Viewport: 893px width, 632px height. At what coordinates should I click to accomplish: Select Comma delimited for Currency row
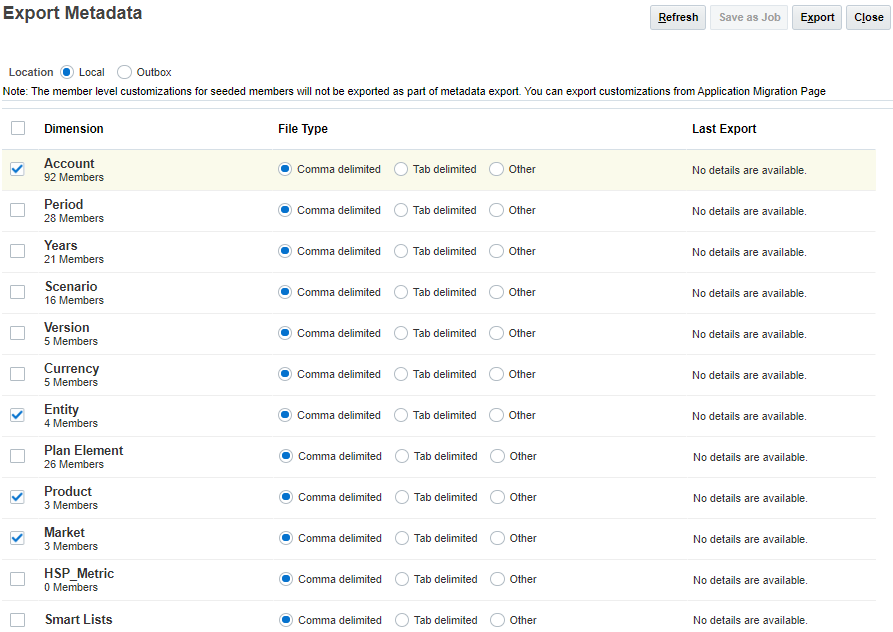[x=285, y=374]
